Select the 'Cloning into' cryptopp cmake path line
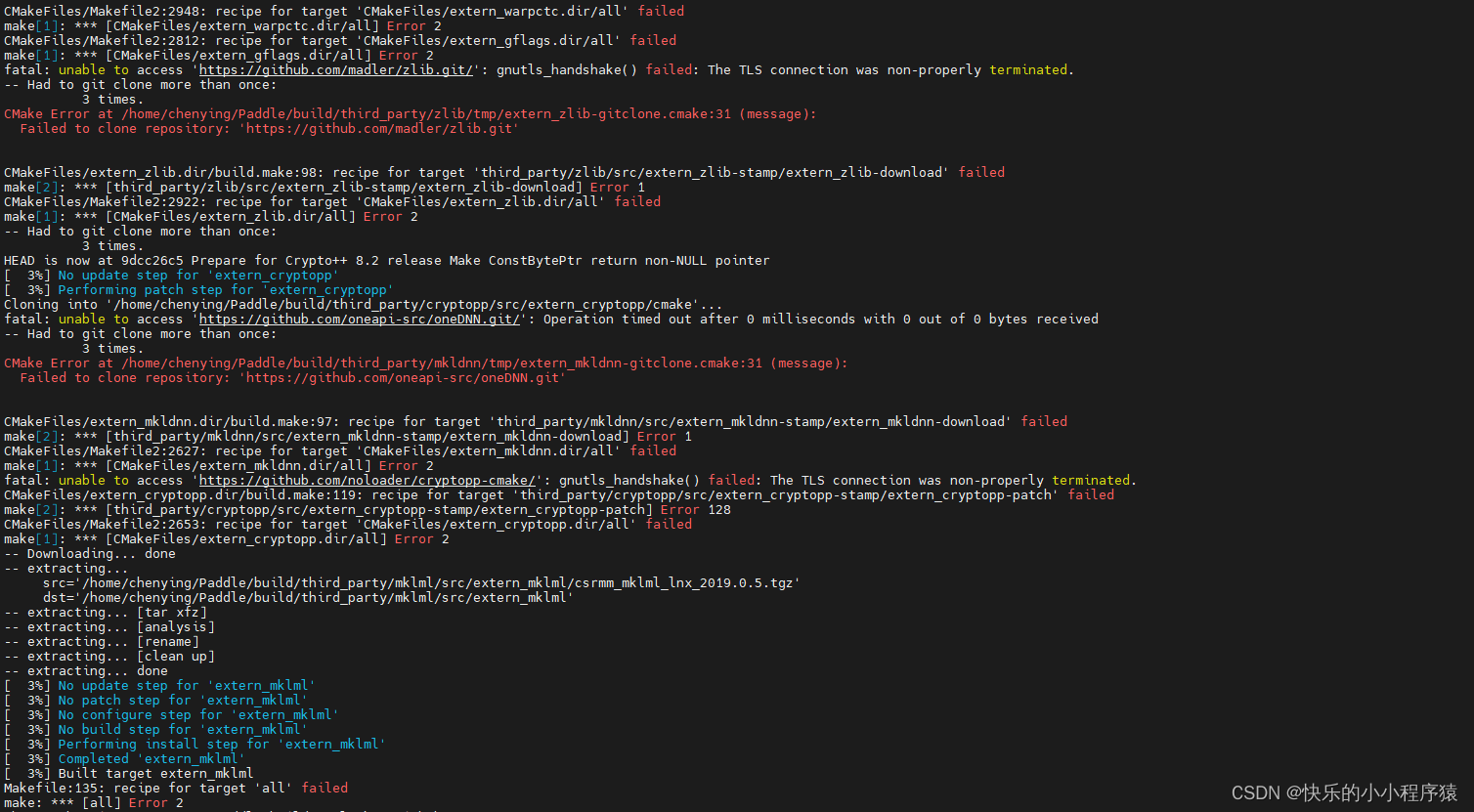1474x812 pixels. point(364,305)
